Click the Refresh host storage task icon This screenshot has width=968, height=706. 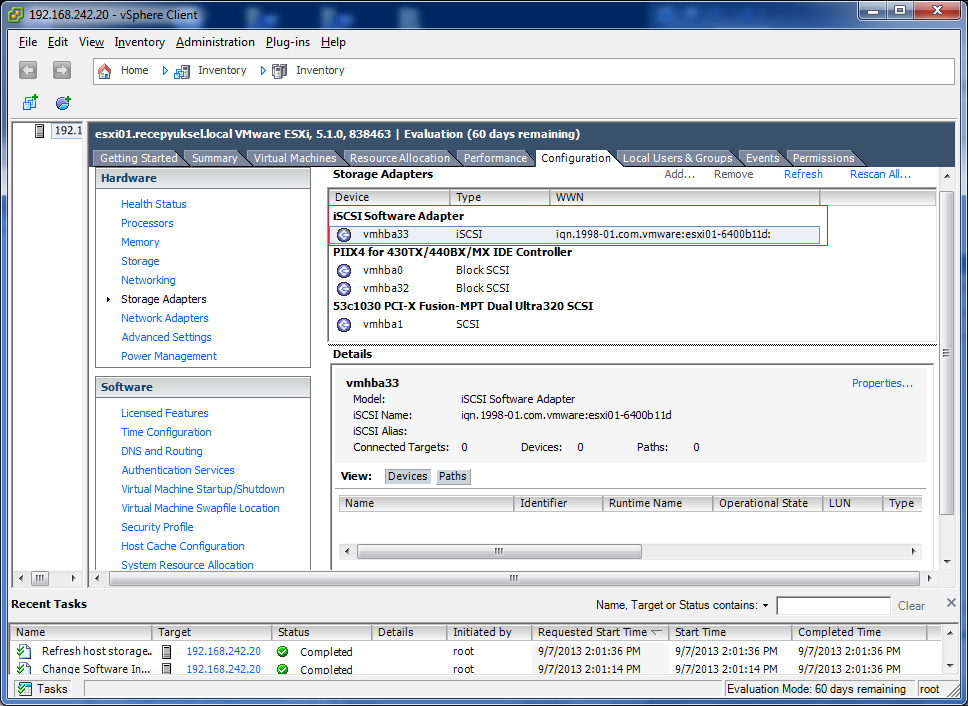pos(23,650)
